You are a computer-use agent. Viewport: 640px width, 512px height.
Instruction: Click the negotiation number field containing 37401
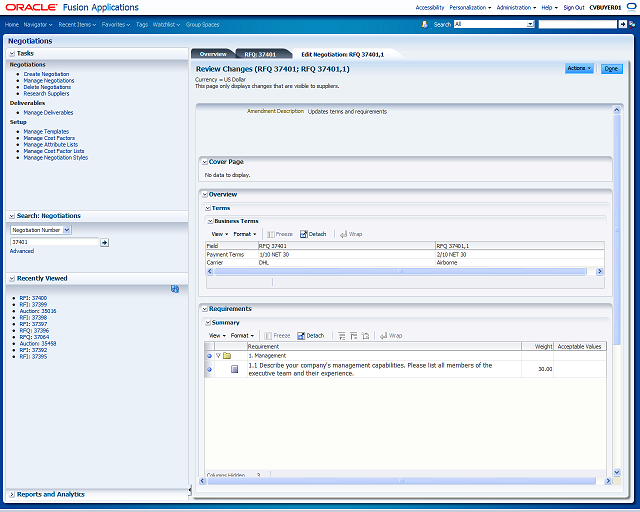pyautogui.click(x=54, y=242)
